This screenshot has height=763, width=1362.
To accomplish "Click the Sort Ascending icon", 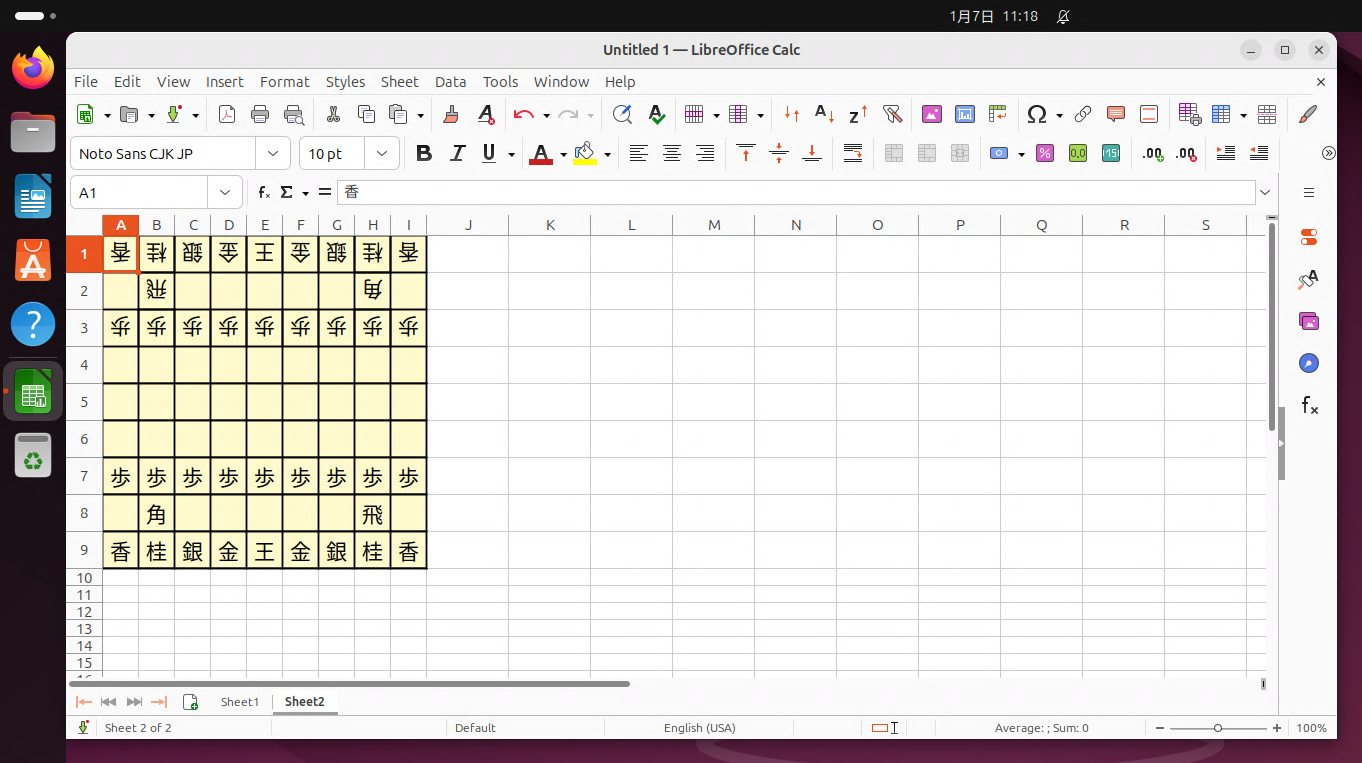I will [x=824, y=114].
